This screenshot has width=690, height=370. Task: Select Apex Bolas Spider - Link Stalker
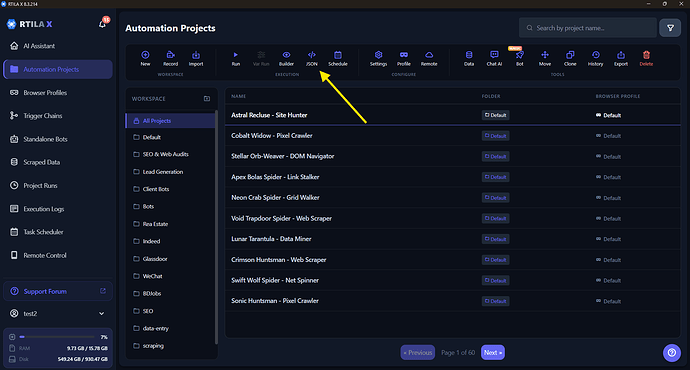tap(453, 177)
